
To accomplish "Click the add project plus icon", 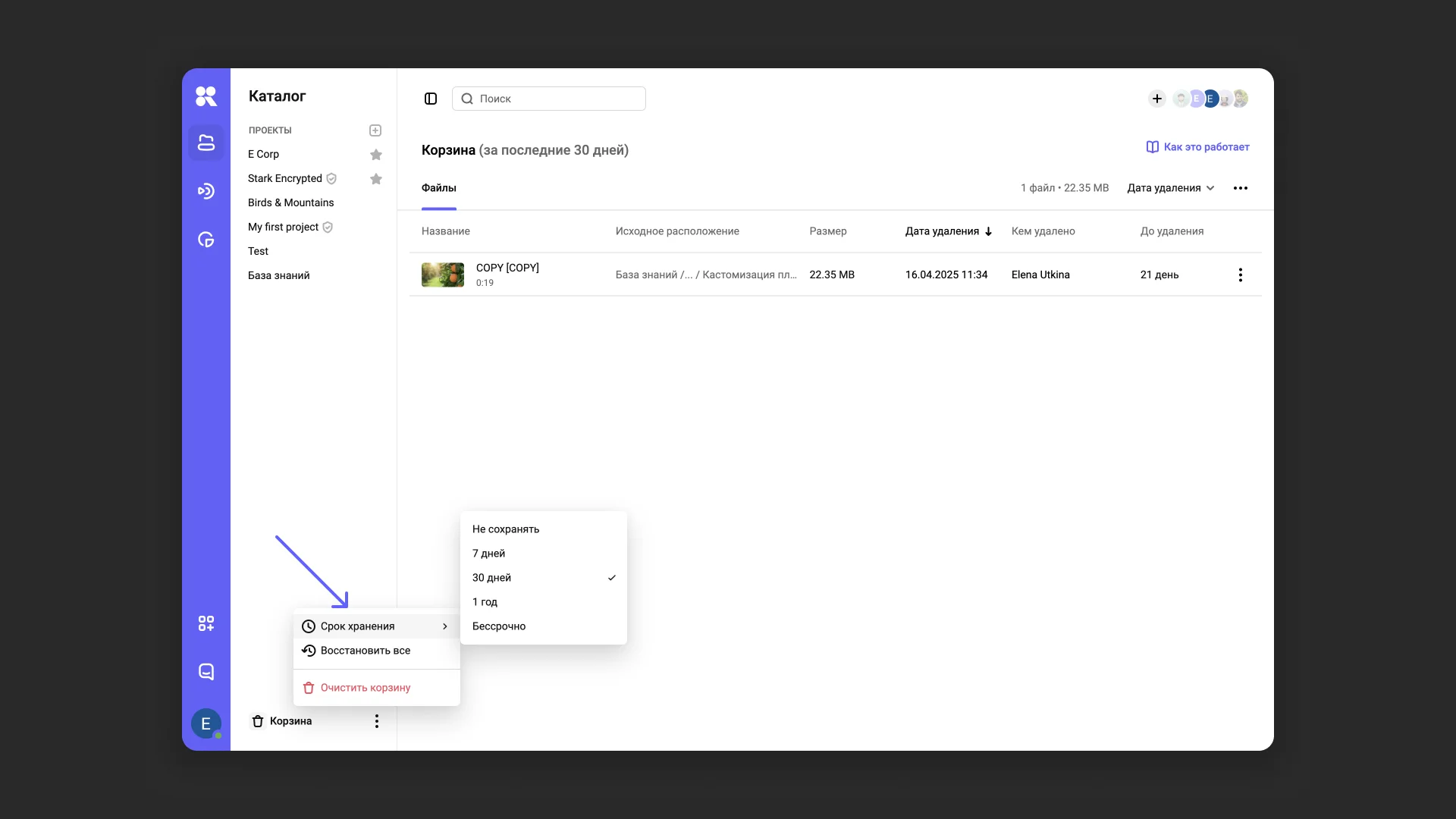I will tap(375, 130).
